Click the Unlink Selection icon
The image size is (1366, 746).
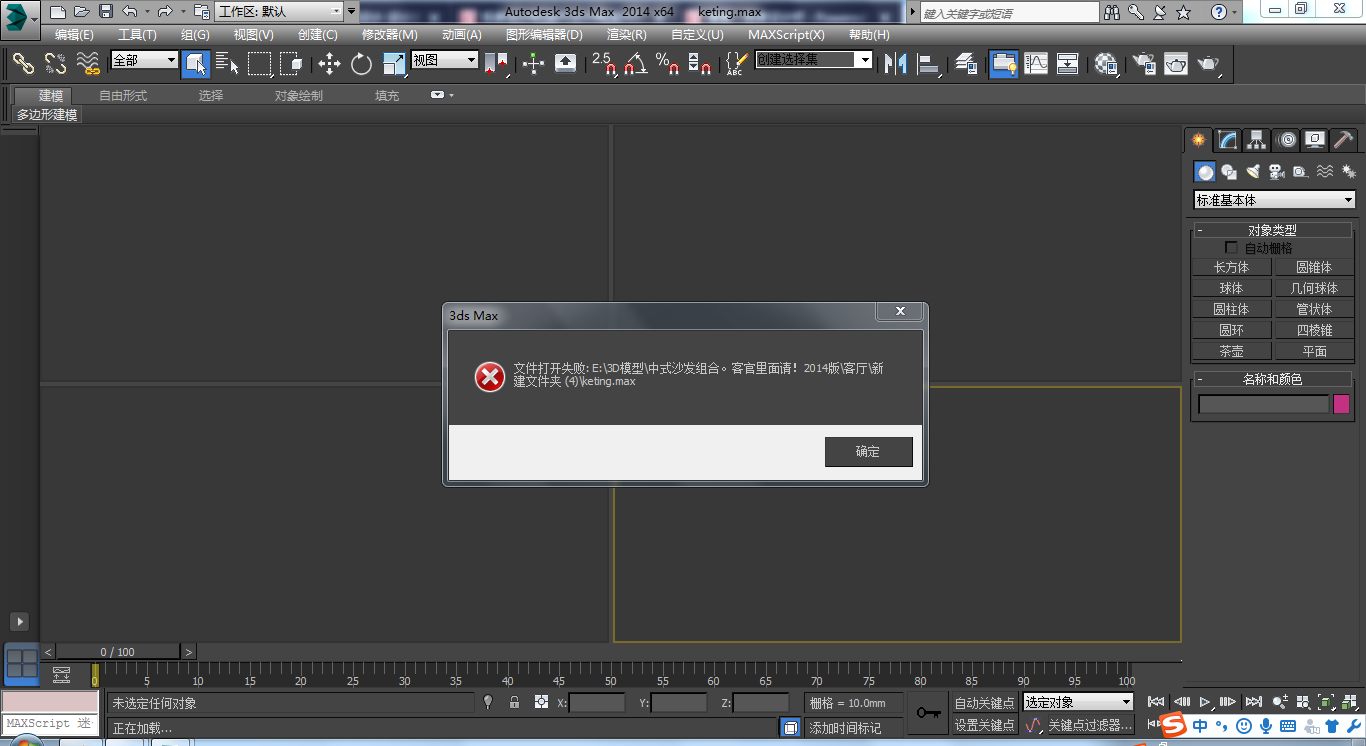pyautogui.click(x=55, y=64)
